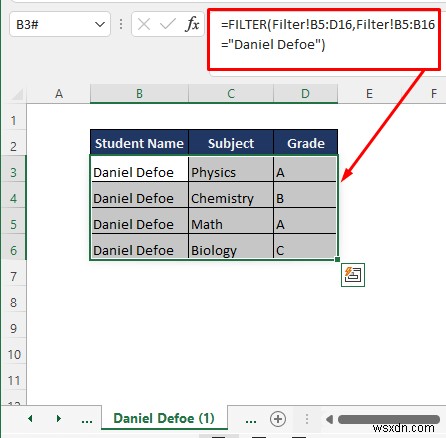Click the formula bar FILTER formula

tap(328, 35)
